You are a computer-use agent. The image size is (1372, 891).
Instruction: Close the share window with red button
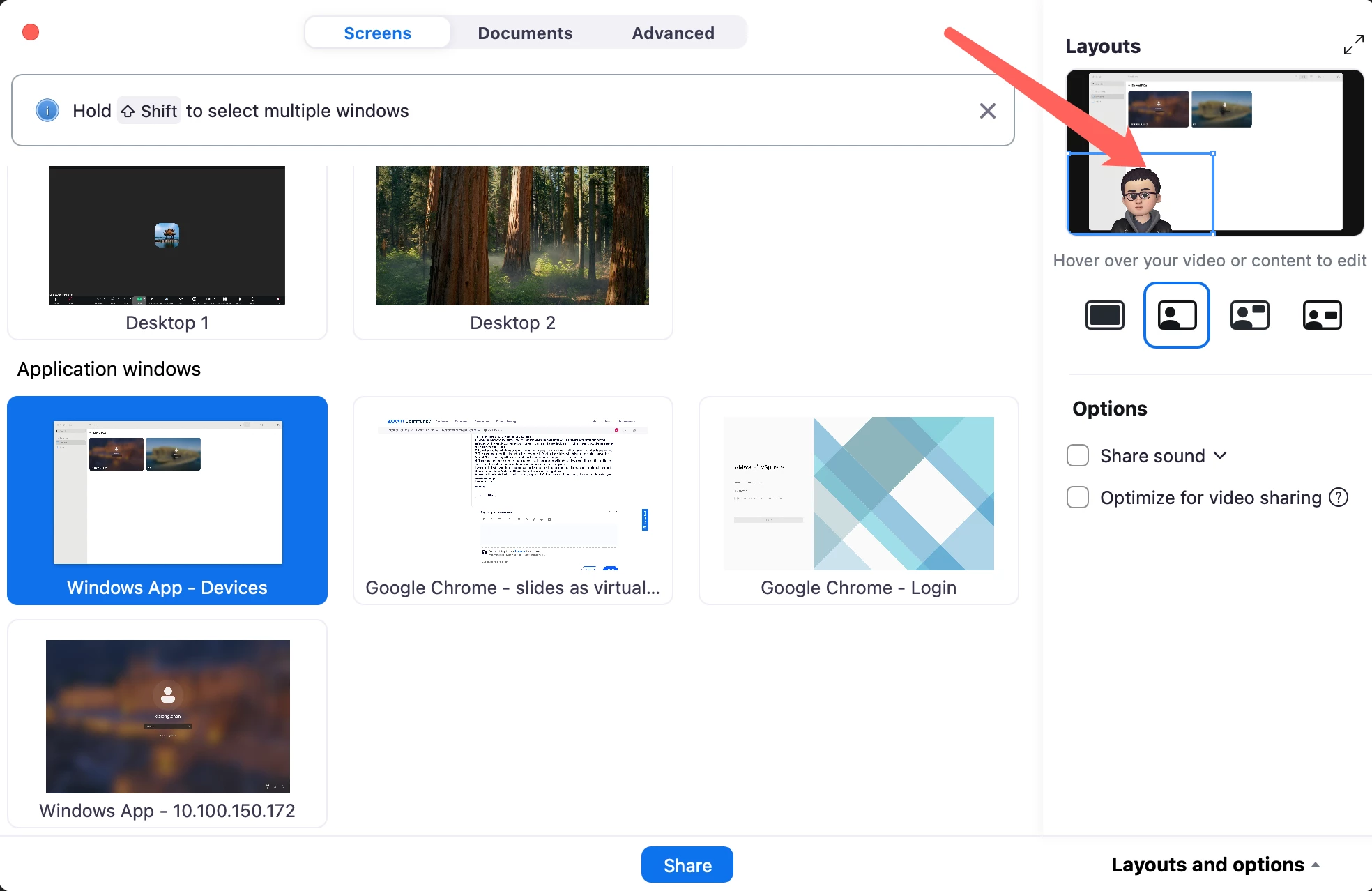[x=31, y=32]
